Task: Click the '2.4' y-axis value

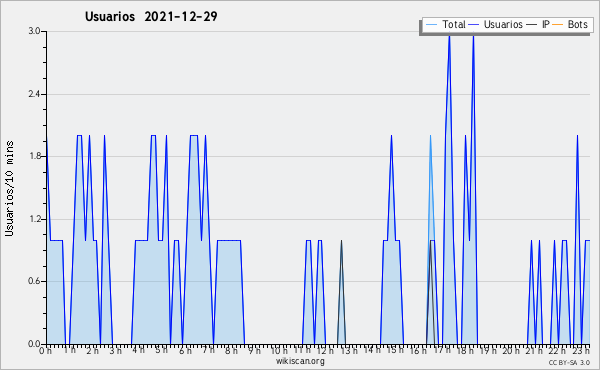Action: click(x=34, y=94)
